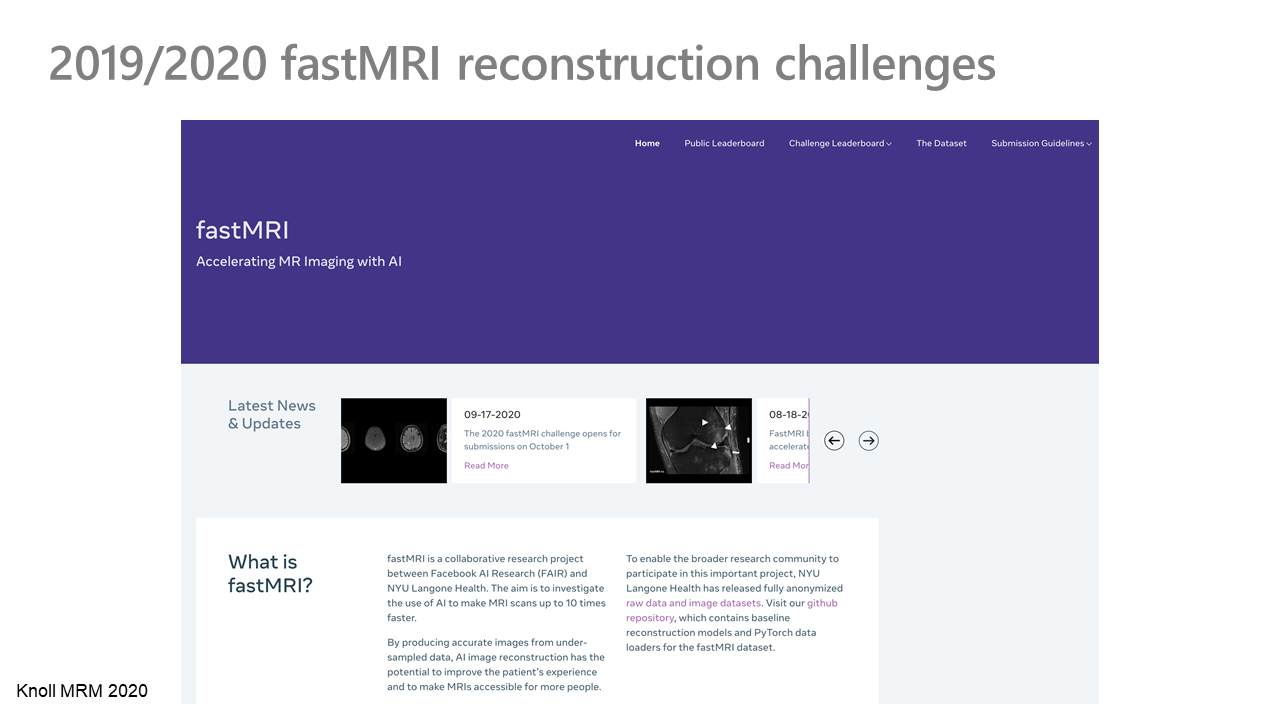The width and height of the screenshot is (1280, 720).
Task: Click the What is fastMRI? heading
Action: pos(270,574)
